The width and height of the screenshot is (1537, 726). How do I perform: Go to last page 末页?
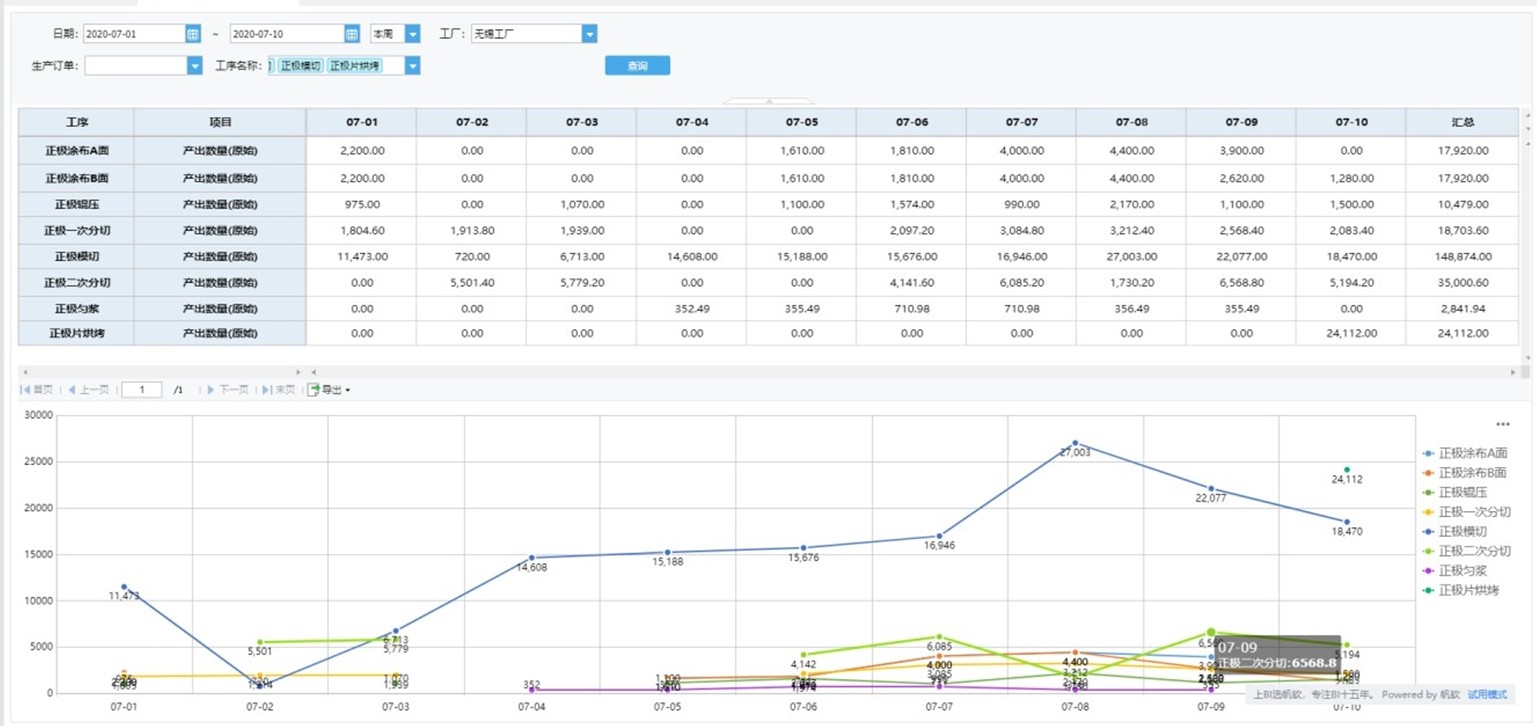tap(279, 390)
